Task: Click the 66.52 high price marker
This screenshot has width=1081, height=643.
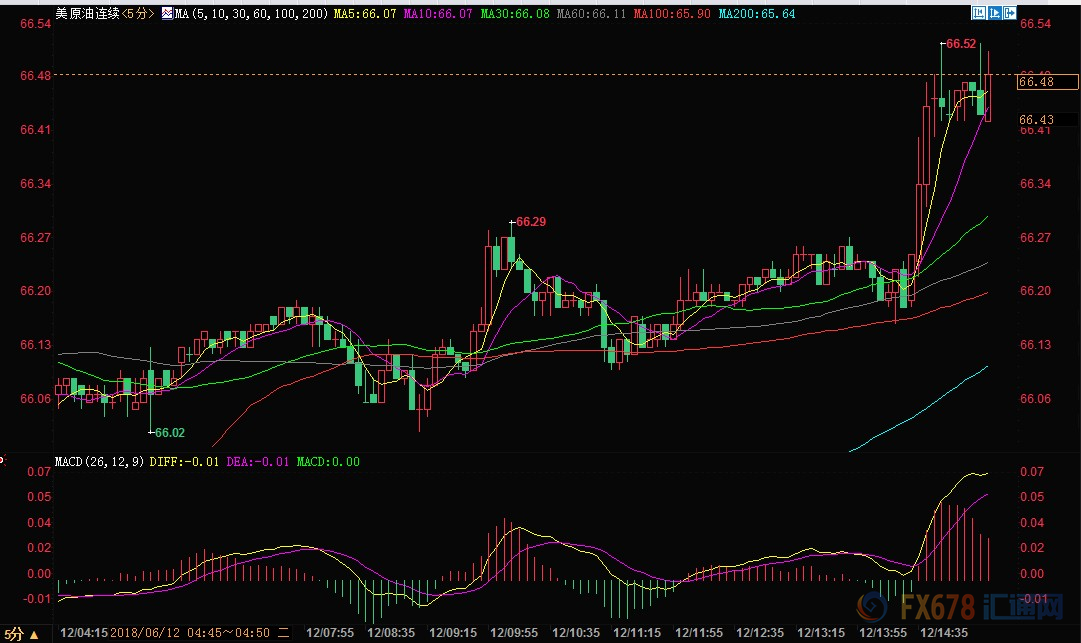Action: point(961,44)
